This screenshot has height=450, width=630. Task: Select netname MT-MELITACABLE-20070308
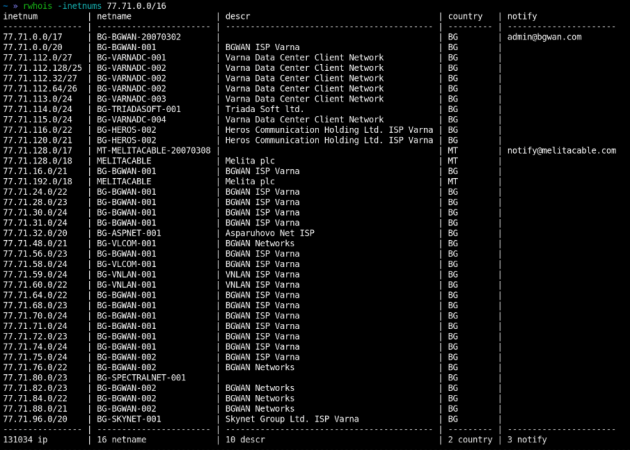(153, 150)
